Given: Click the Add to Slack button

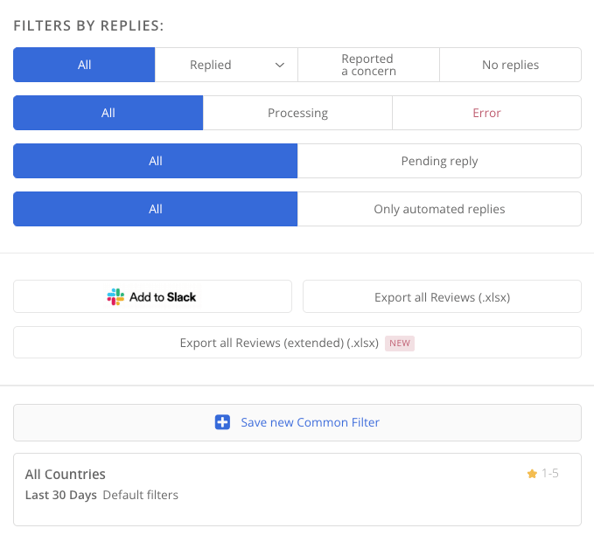Looking at the screenshot, I should click(x=153, y=297).
